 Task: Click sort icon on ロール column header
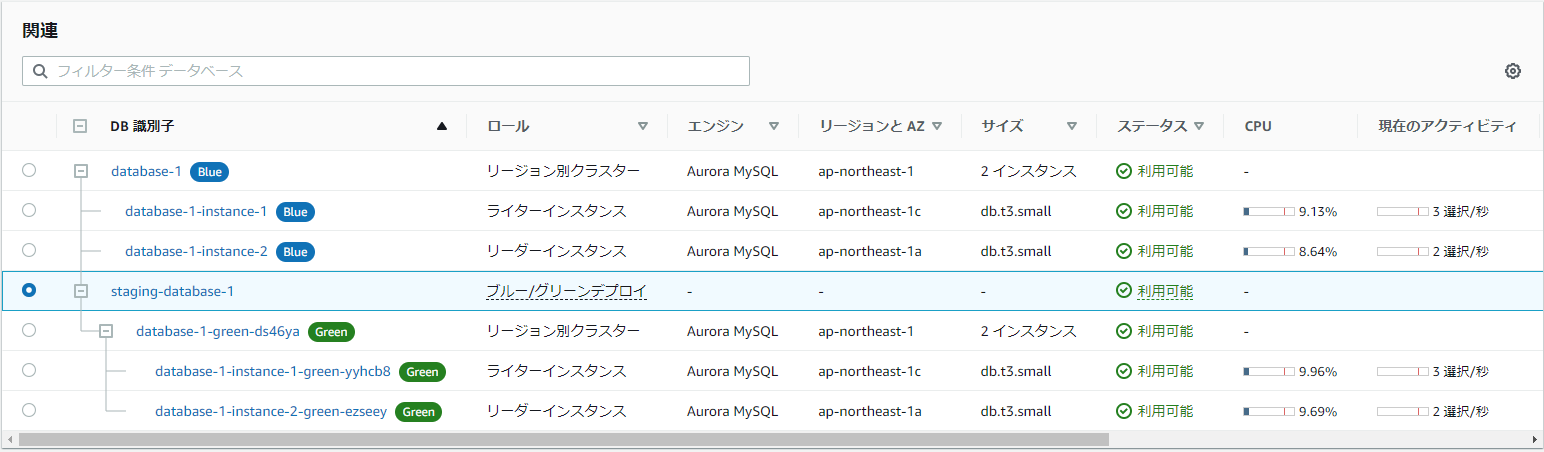click(x=643, y=127)
